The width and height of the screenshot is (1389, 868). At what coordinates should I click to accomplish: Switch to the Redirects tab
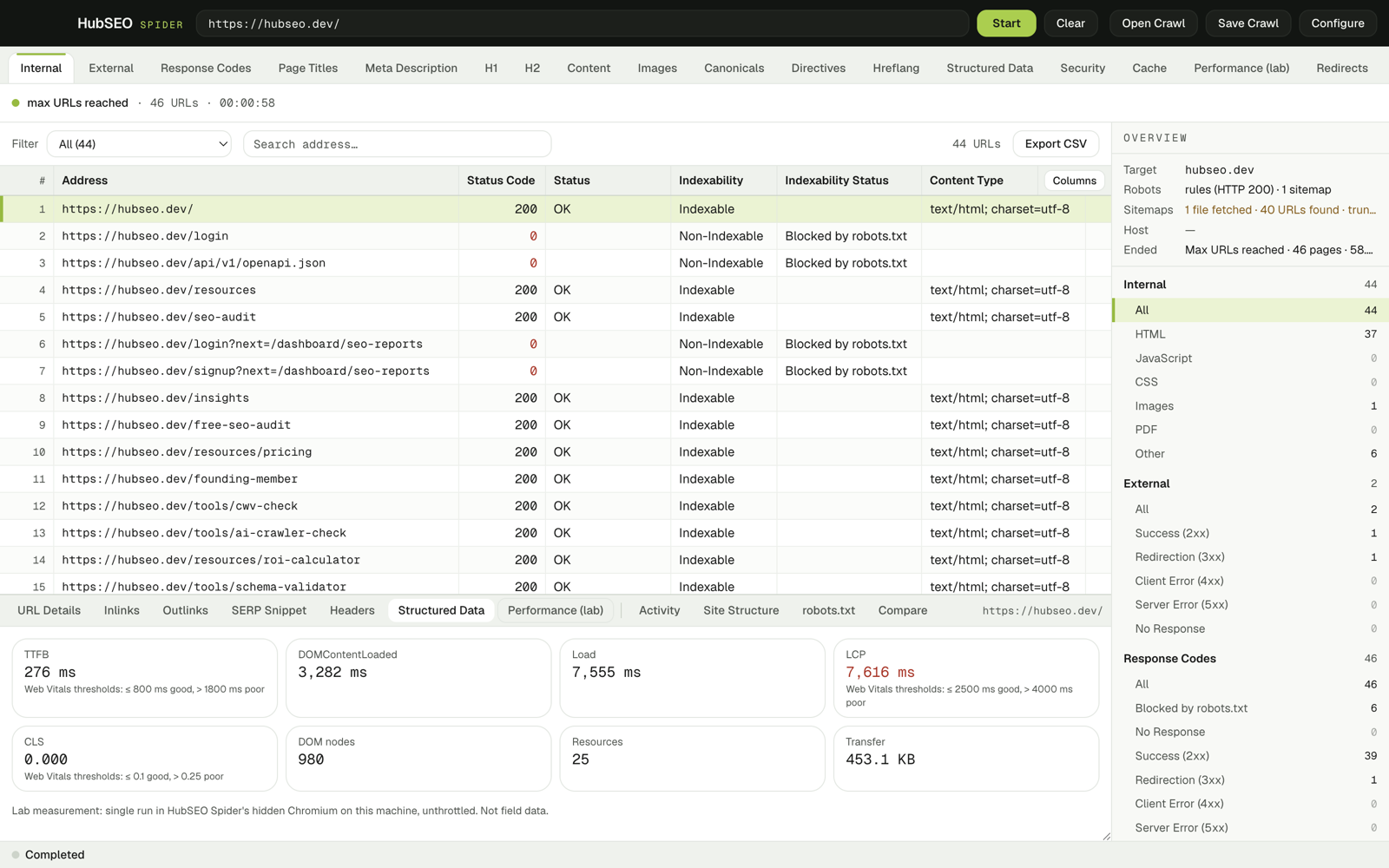(x=1341, y=68)
